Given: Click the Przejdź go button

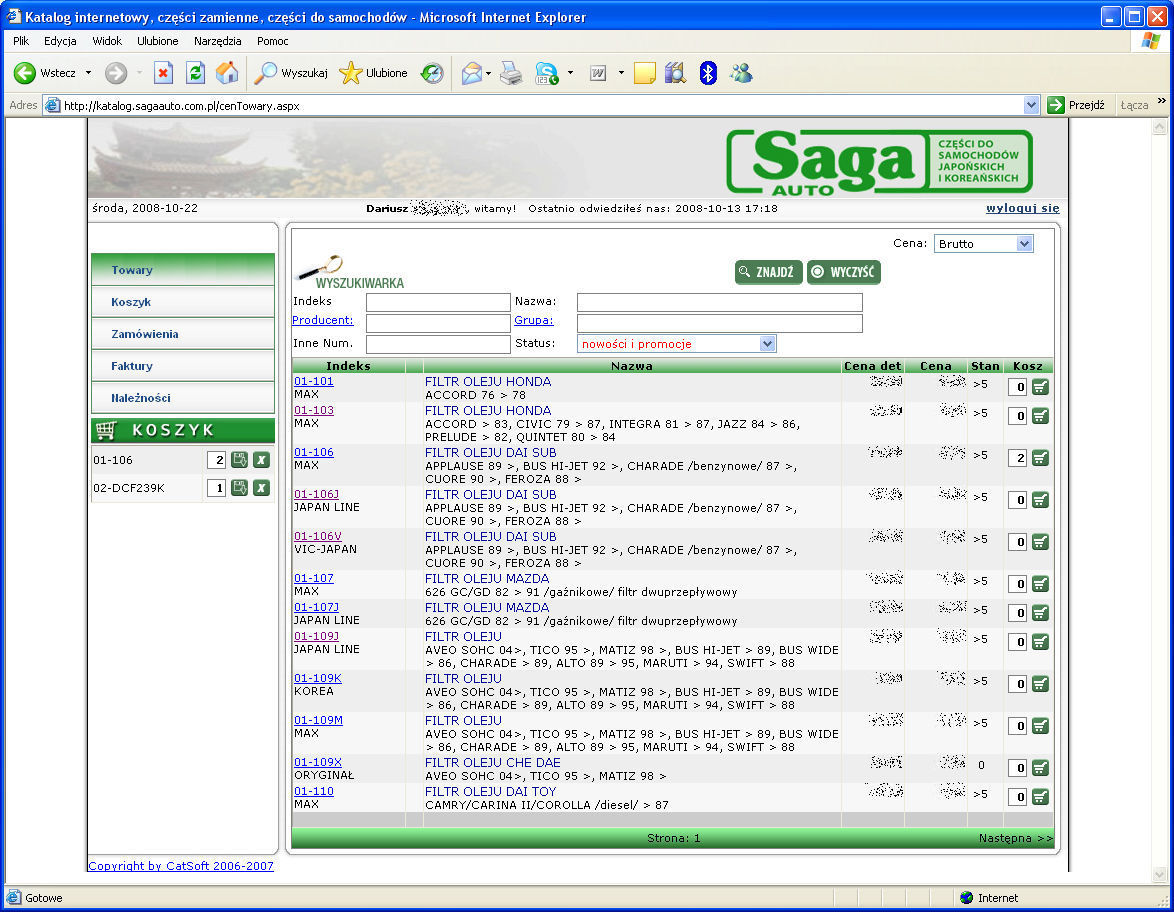Looking at the screenshot, I should (1077, 105).
